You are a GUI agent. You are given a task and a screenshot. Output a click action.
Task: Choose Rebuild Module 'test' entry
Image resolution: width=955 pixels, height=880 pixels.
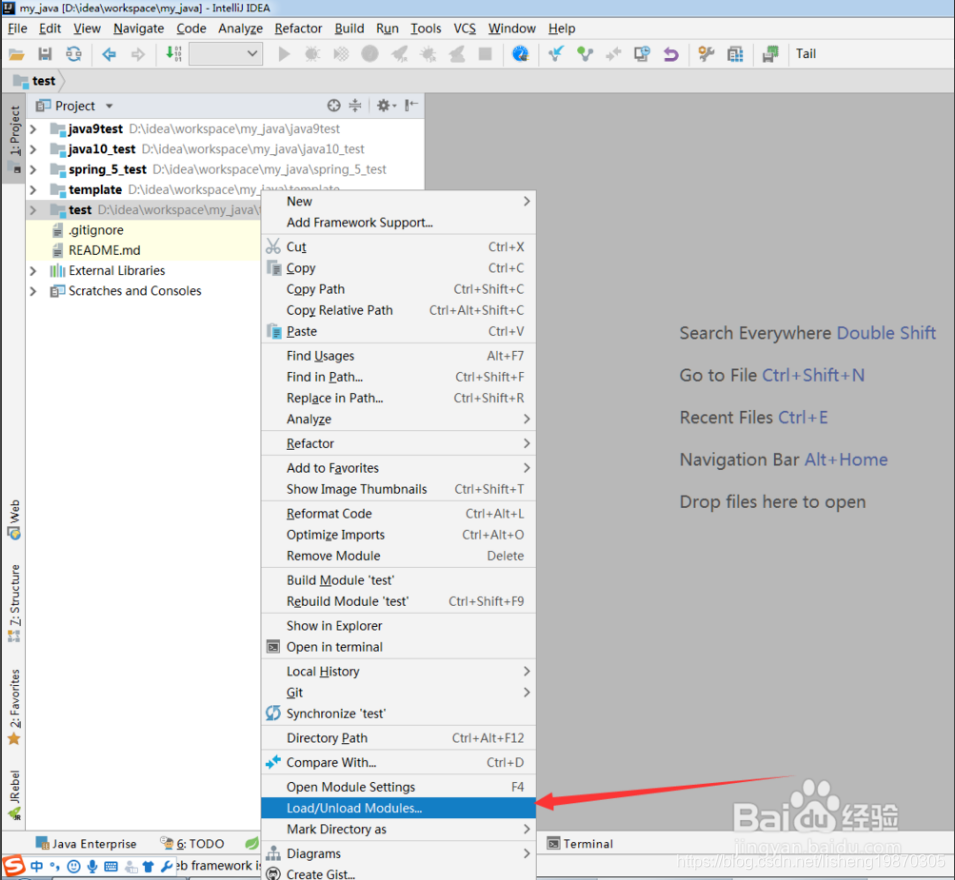pos(398,602)
